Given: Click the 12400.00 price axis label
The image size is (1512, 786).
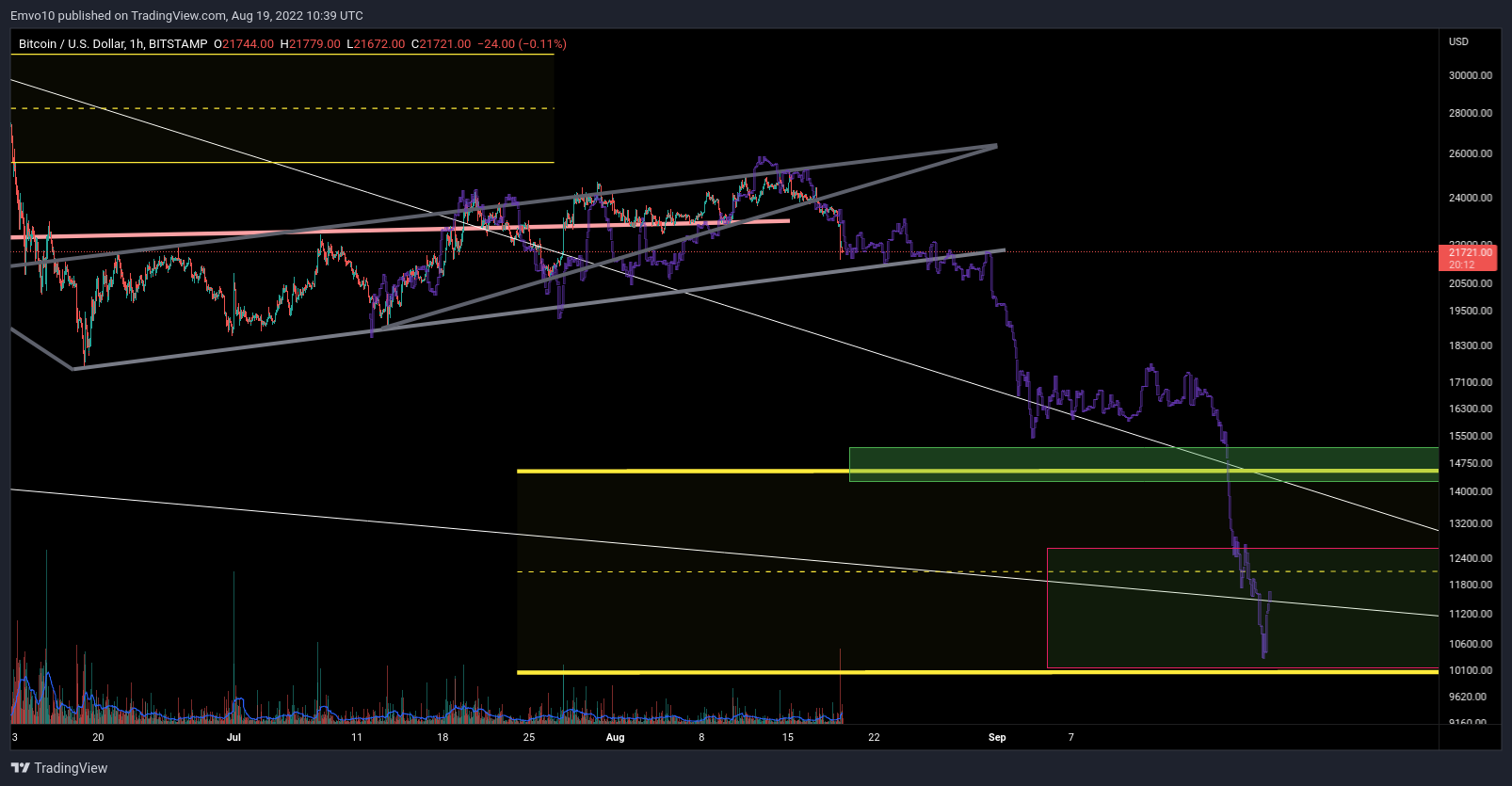Looking at the screenshot, I should tap(1471, 558).
